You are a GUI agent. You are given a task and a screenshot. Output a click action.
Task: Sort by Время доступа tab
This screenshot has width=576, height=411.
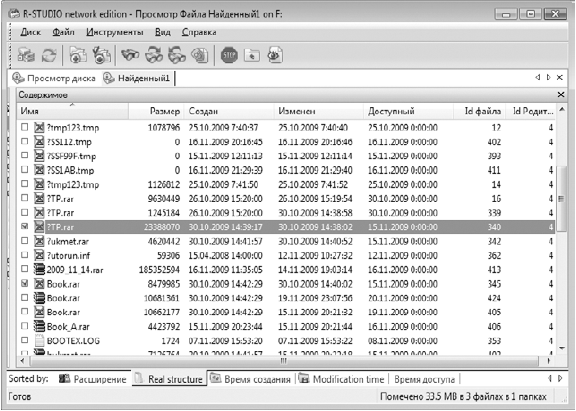point(424,379)
